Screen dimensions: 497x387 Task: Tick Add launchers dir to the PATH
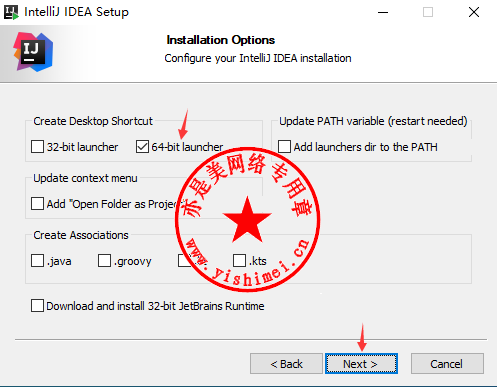point(284,147)
